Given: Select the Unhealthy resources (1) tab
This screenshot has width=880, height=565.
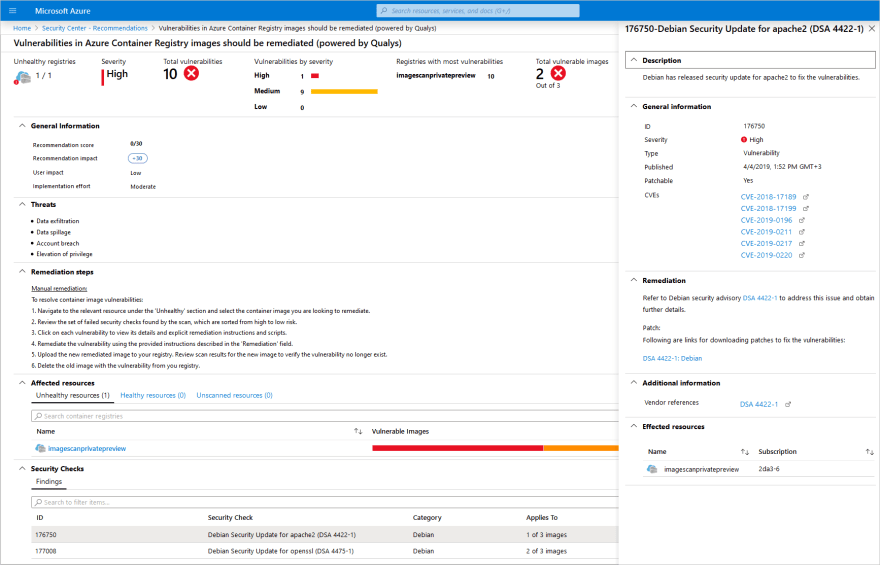Looking at the screenshot, I should coord(72,396).
